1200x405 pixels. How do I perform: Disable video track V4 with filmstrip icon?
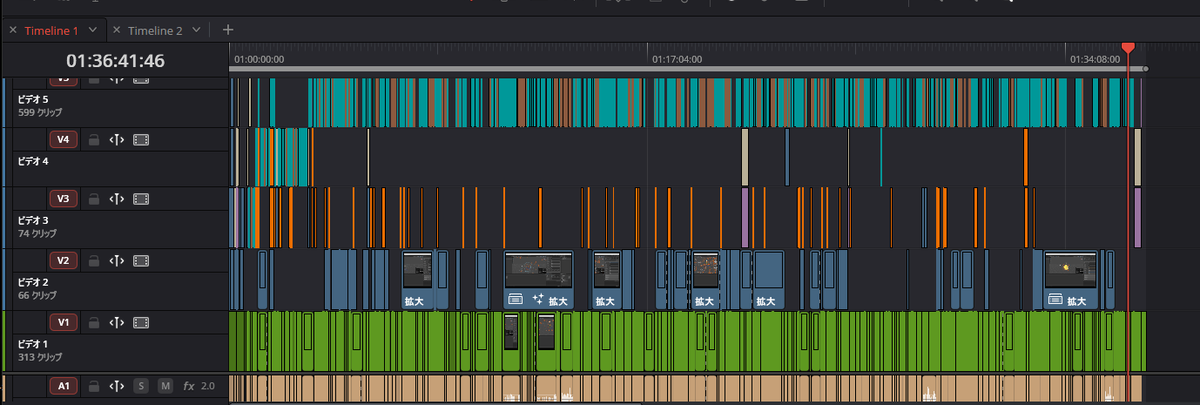coord(141,139)
